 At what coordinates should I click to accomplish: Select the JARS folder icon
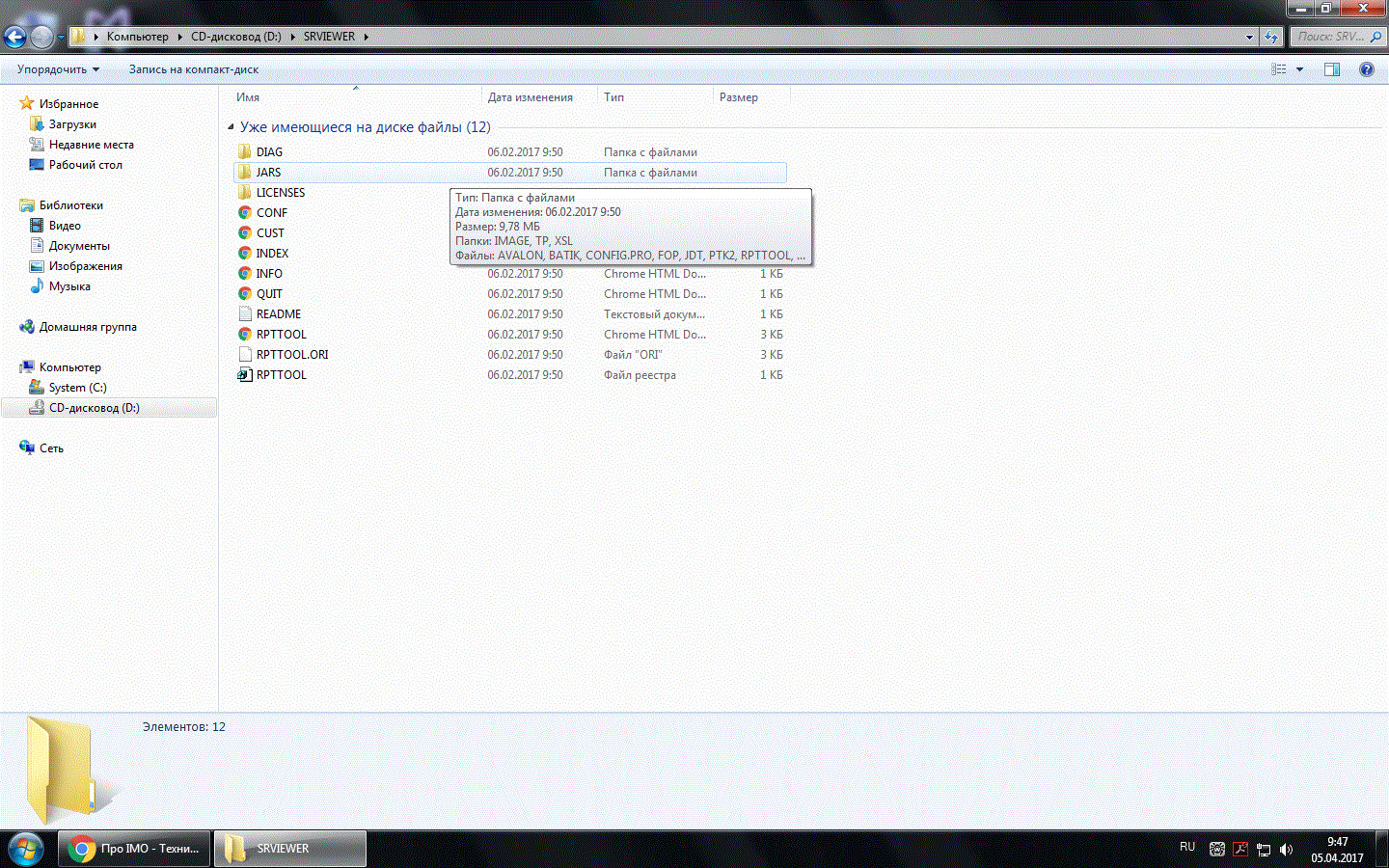(x=245, y=173)
